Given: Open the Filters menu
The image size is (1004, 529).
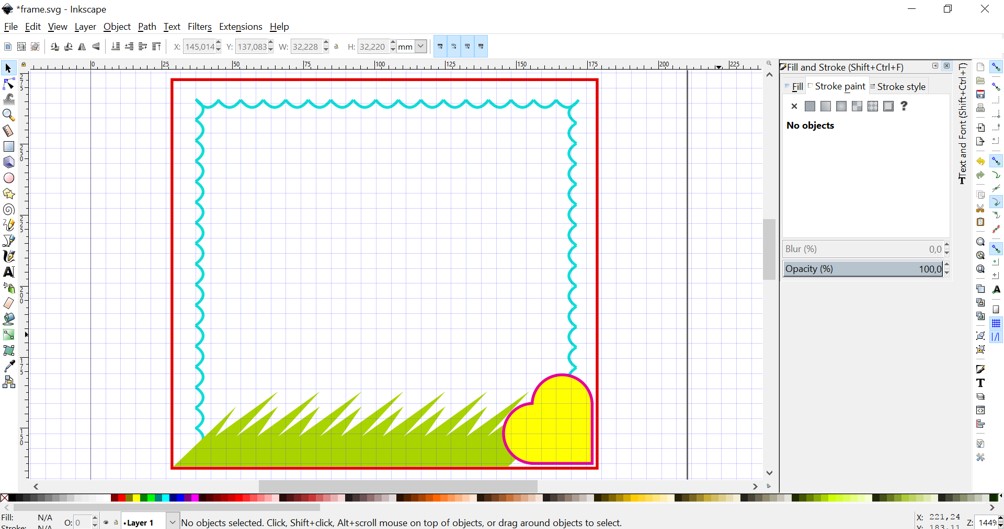Looking at the screenshot, I should [x=200, y=26].
